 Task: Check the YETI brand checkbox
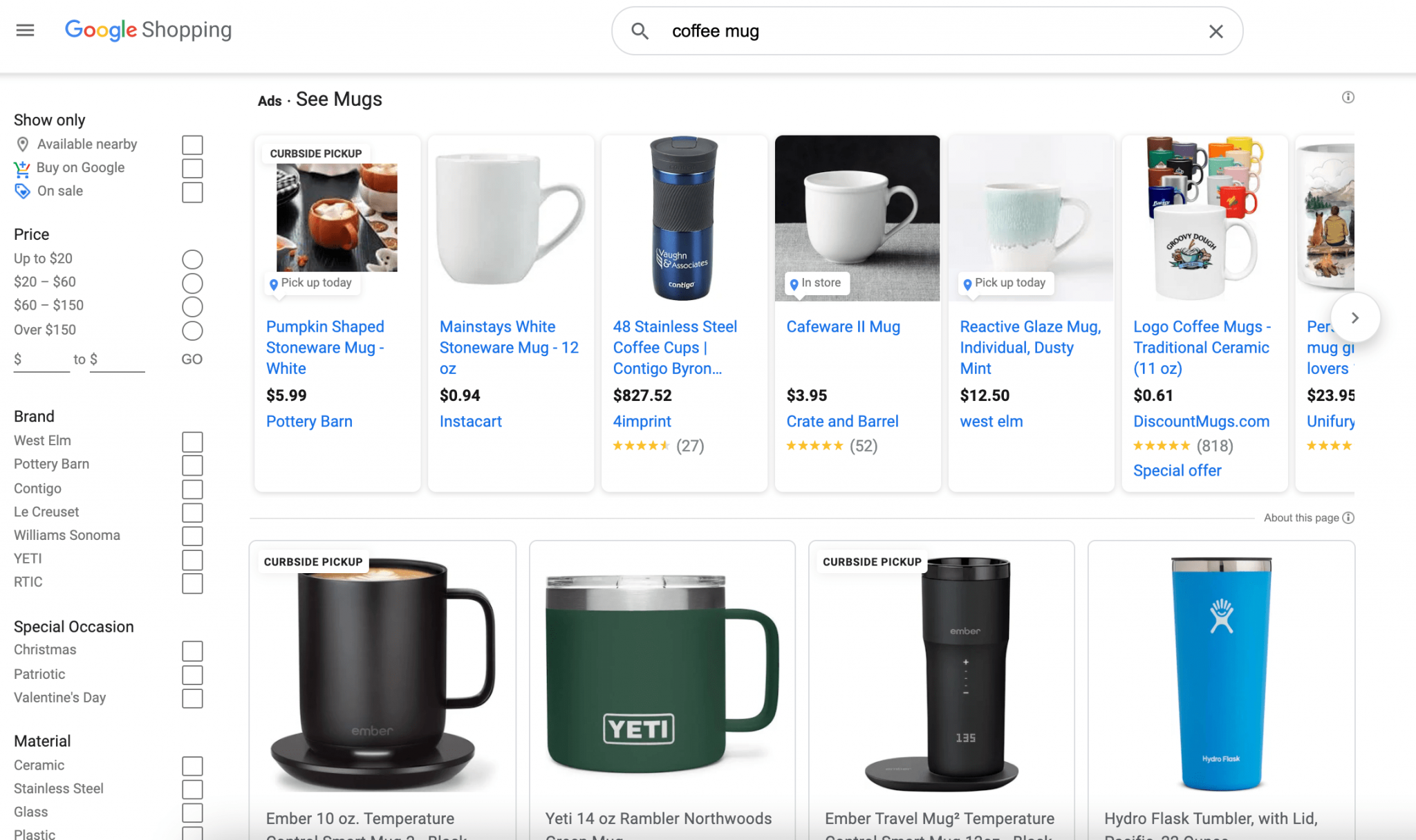192,559
